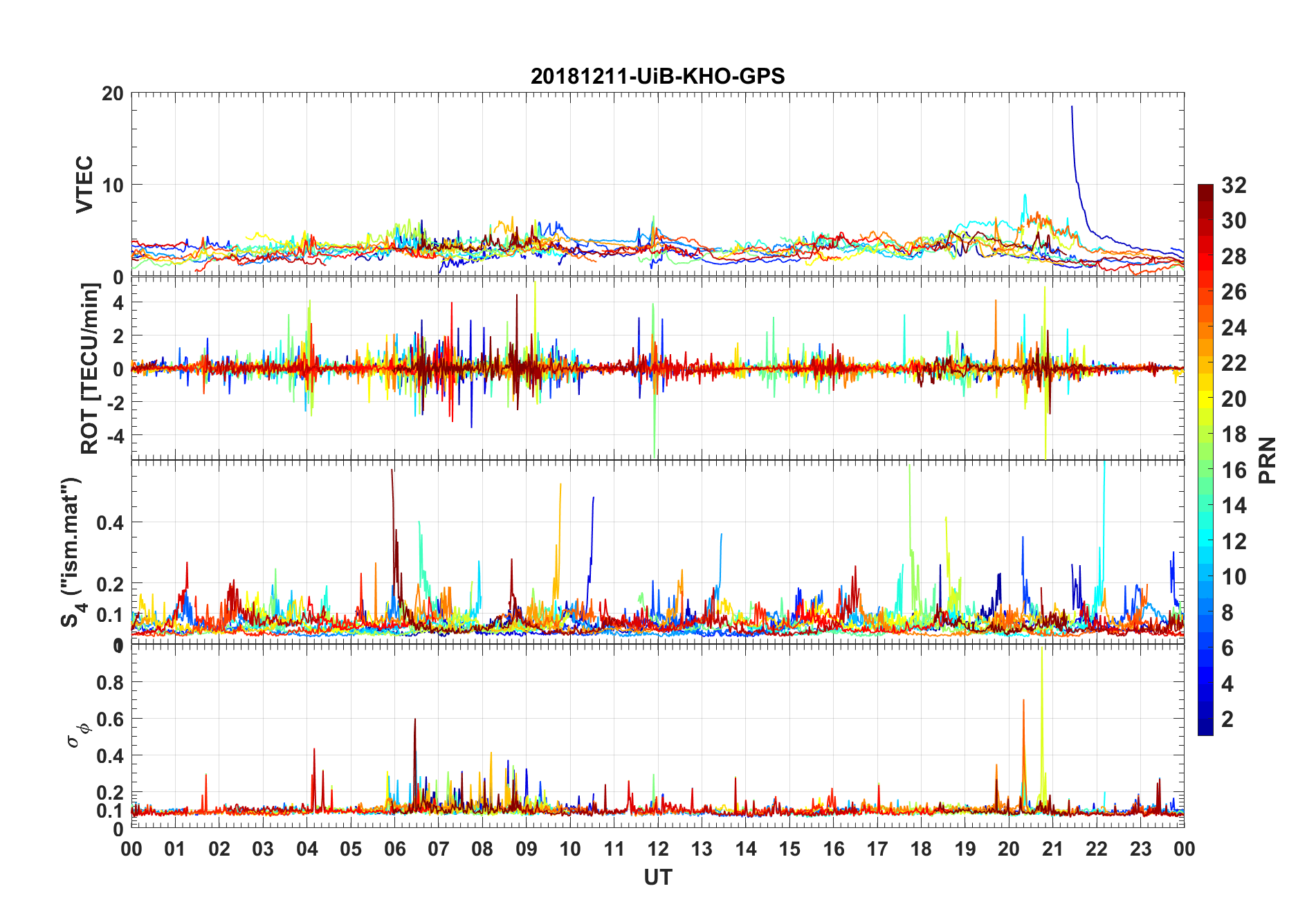Select the 26 tick on the PRN colorbar

pyautogui.click(x=1234, y=292)
